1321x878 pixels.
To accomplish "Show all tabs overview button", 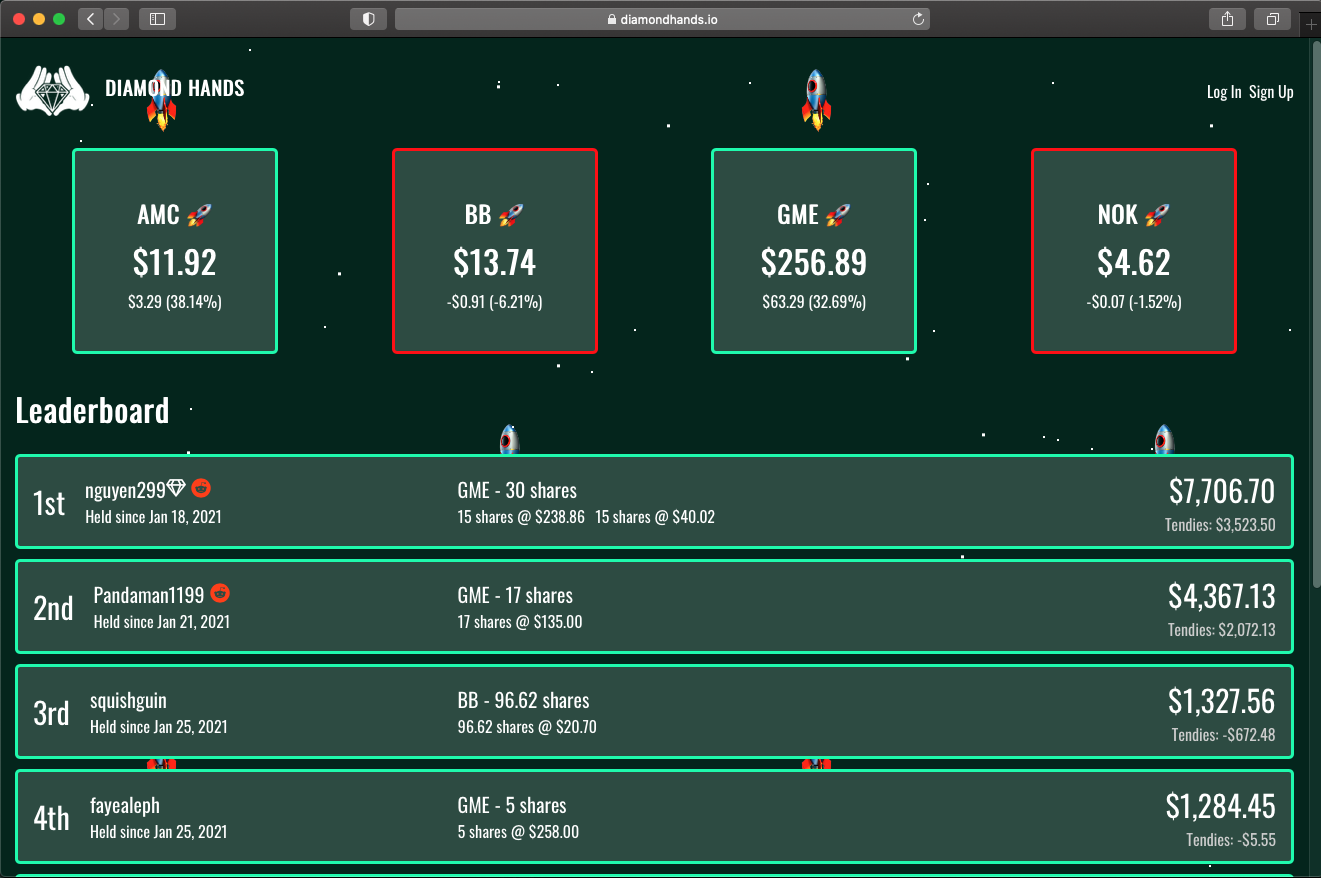I will click(1272, 18).
